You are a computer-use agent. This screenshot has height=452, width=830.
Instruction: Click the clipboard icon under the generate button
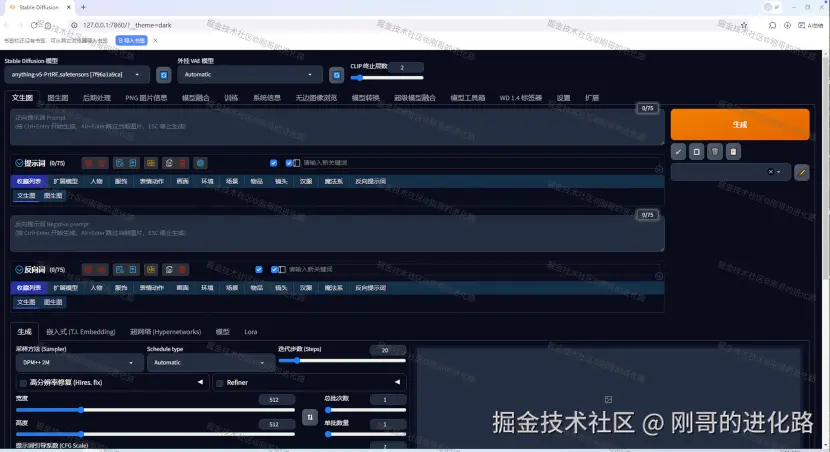pyautogui.click(x=733, y=152)
